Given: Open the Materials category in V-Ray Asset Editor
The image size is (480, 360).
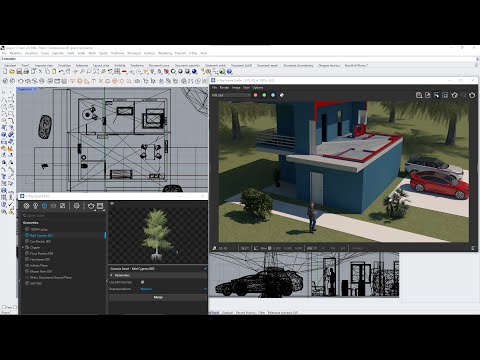Looking at the screenshot, I should point(26,206).
